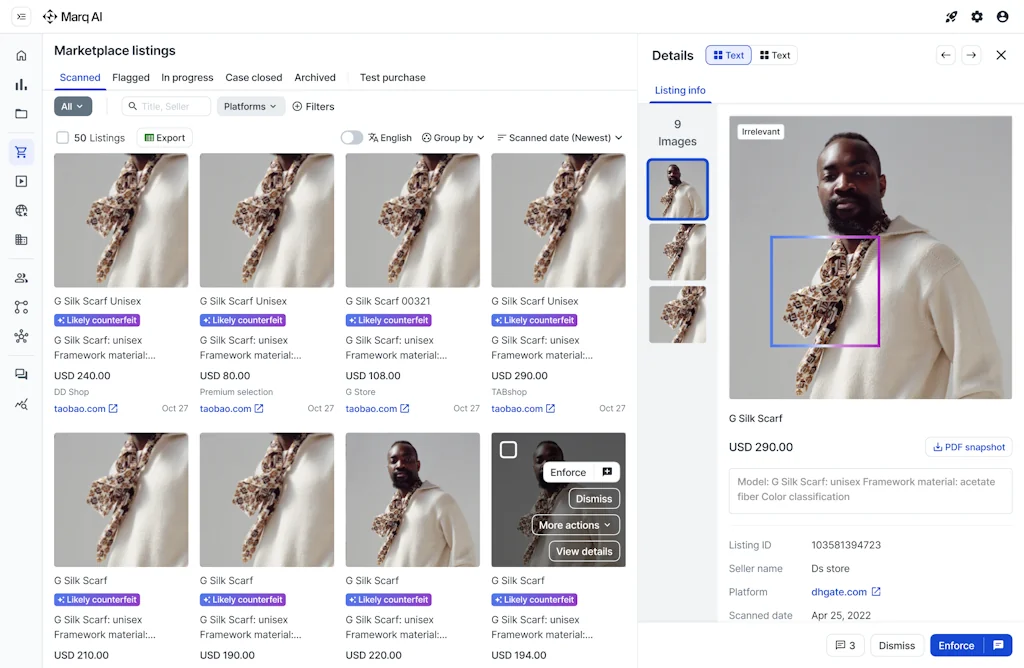
Task: Click the PDF snapshot button
Action: [x=968, y=447]
